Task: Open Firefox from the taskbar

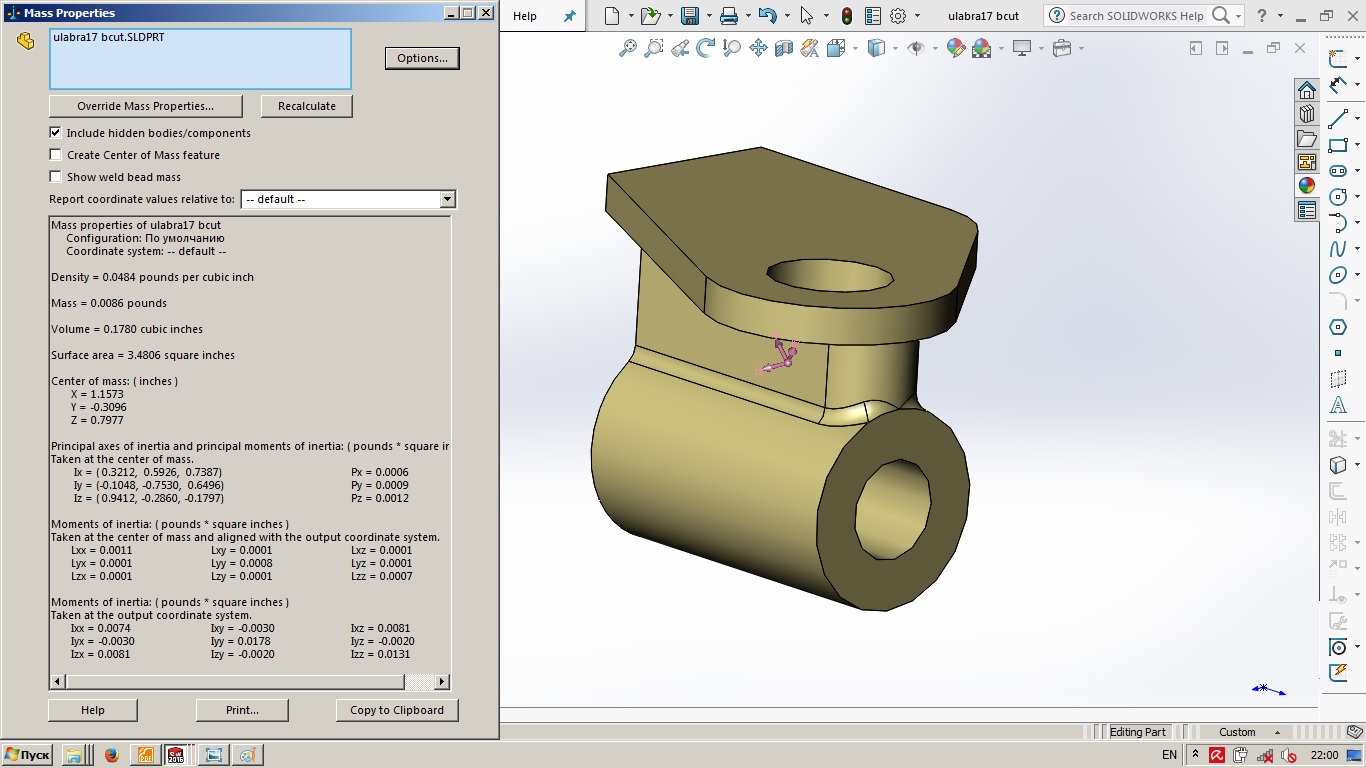Action: pyautogui.click(x=111, y=755)
